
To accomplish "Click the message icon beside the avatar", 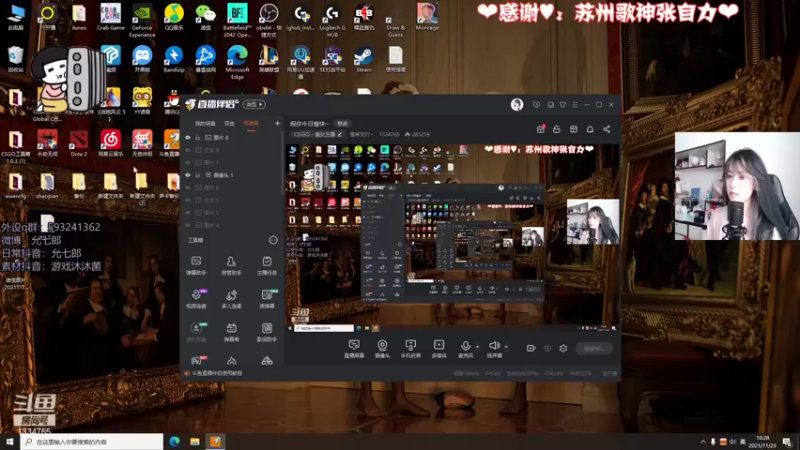I will 536,105.
